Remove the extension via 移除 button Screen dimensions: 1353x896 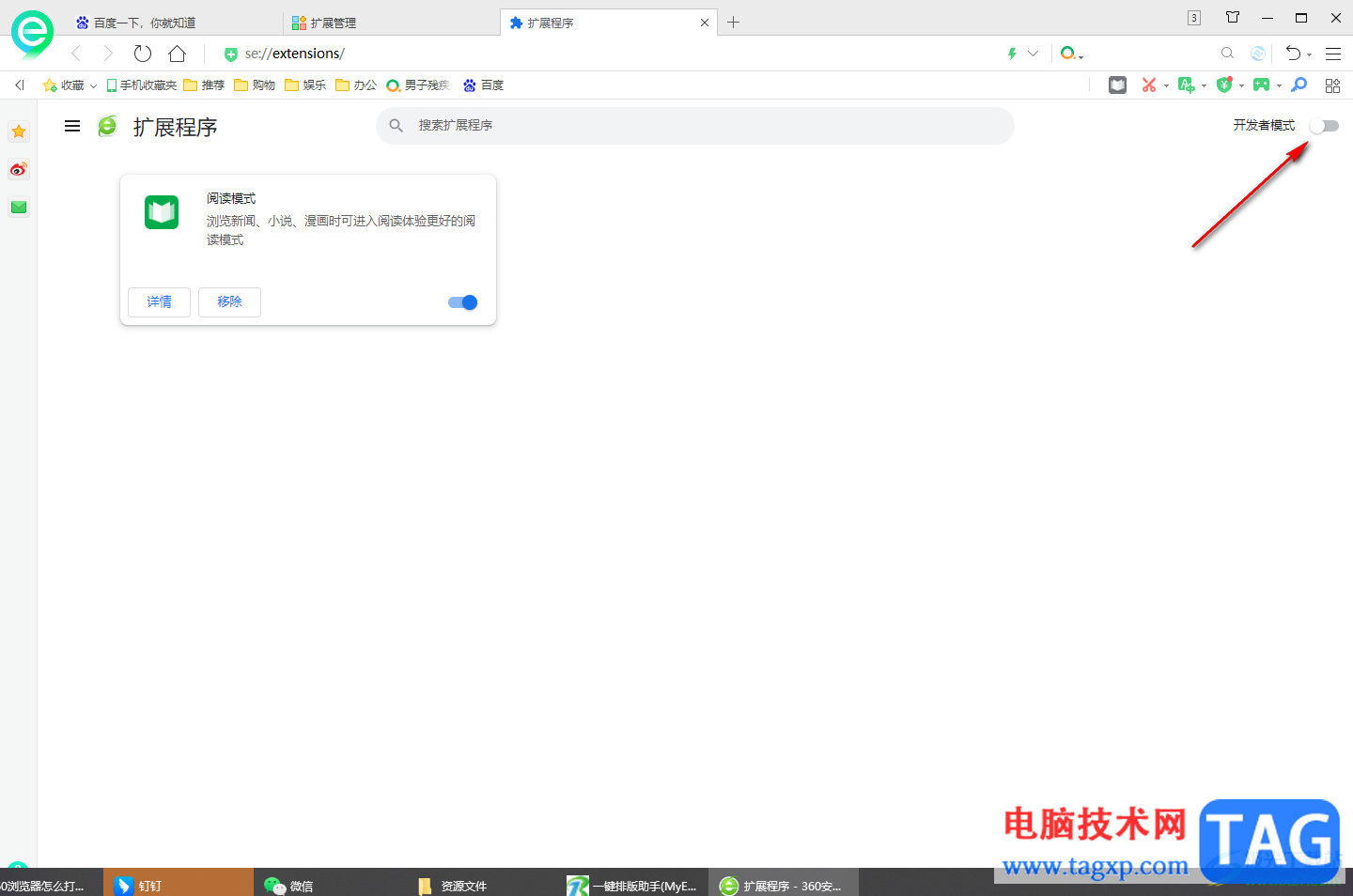(229, 301)
